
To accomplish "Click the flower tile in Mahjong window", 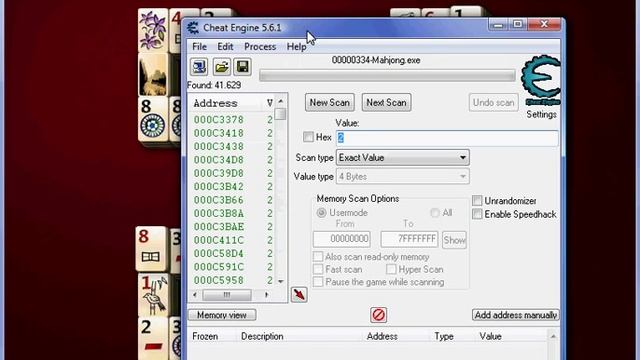I will 153,31.
